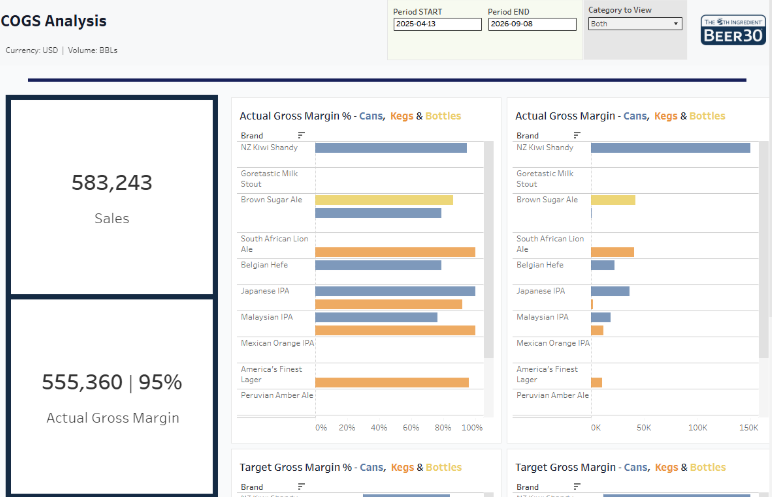Screen dimensions: 772x497
Task: Select Japanese IPA cans bar in Actual Gross Margin chart
Action: point(610,292)
